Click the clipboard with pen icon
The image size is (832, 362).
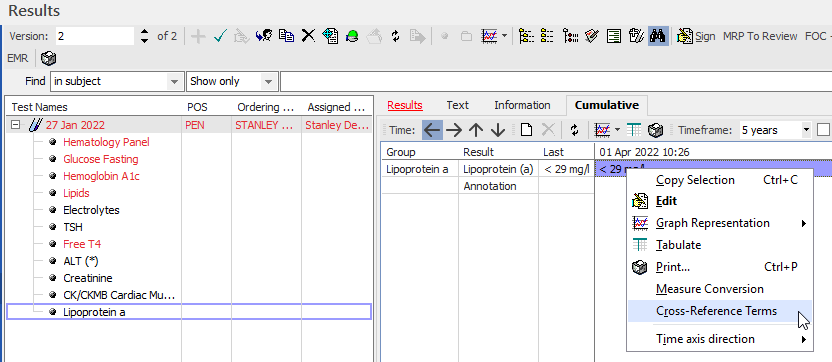coord(636,36)
